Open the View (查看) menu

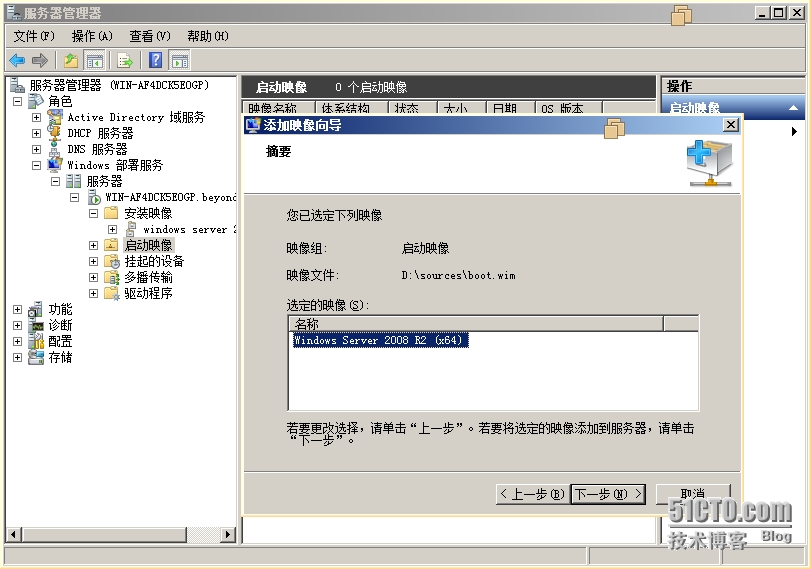[150, 36]
